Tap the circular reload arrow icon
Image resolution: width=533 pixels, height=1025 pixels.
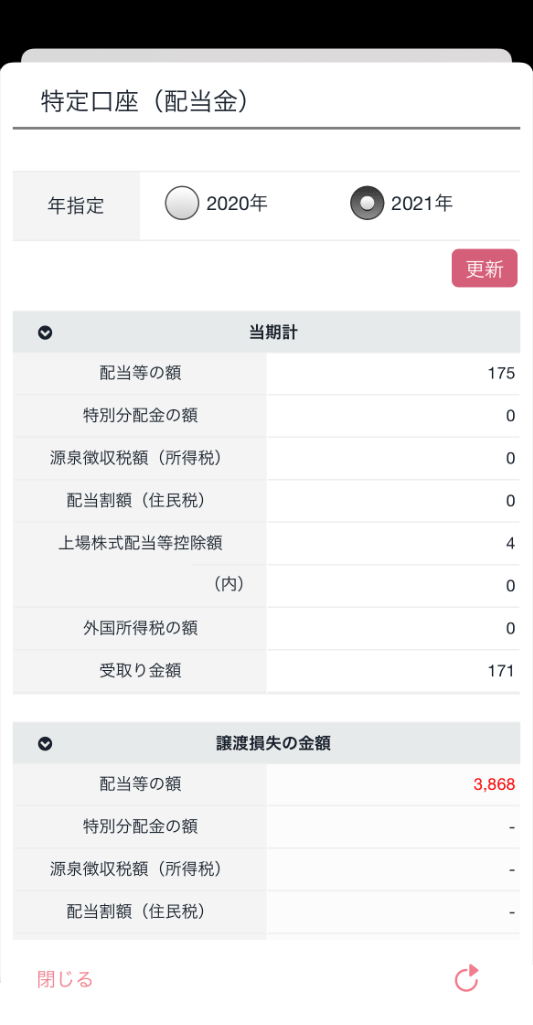pos(467,979)
